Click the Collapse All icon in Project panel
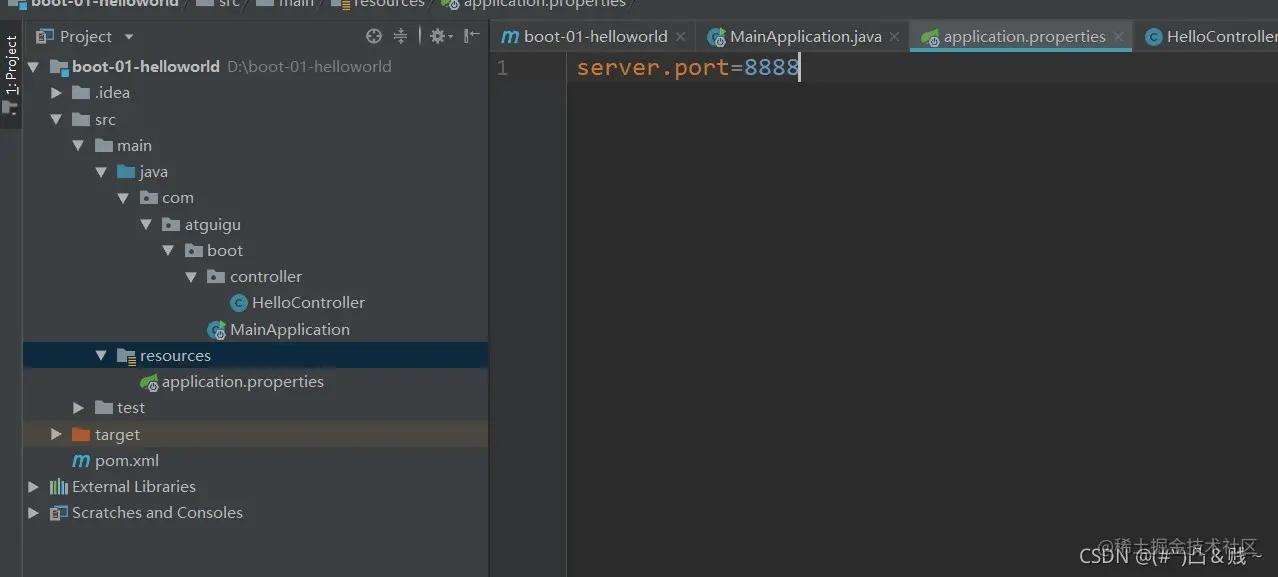Image resolution: width=1278 pixels, height=577 pixels. point(400,36)
